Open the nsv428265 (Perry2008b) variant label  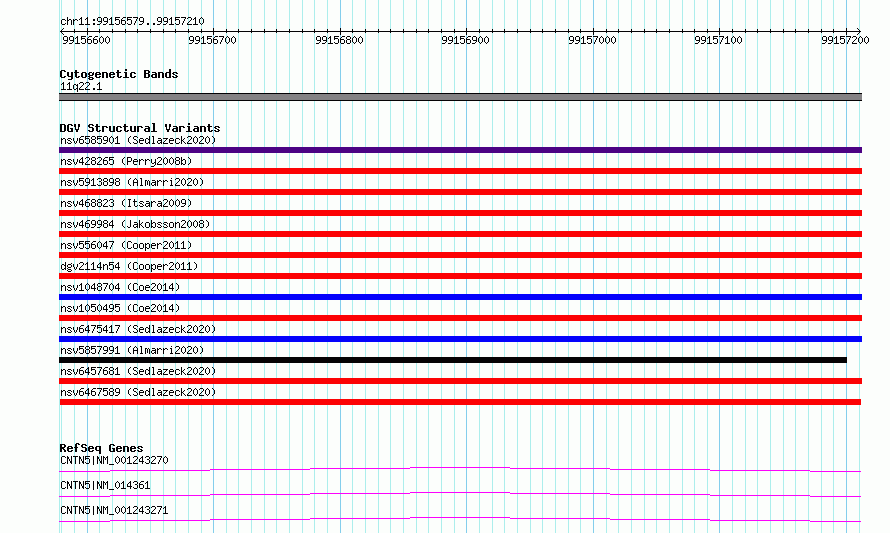pos(126,161)
